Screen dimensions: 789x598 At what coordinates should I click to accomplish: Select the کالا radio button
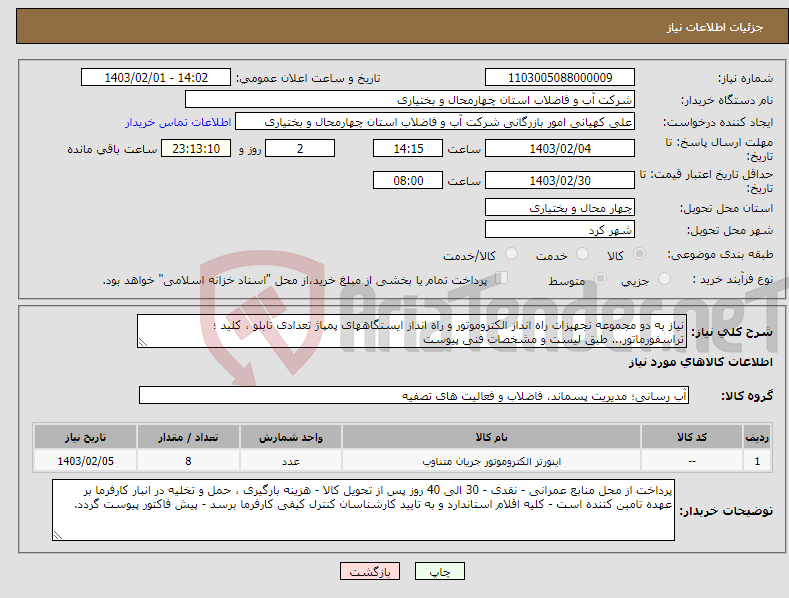[639, 254]
